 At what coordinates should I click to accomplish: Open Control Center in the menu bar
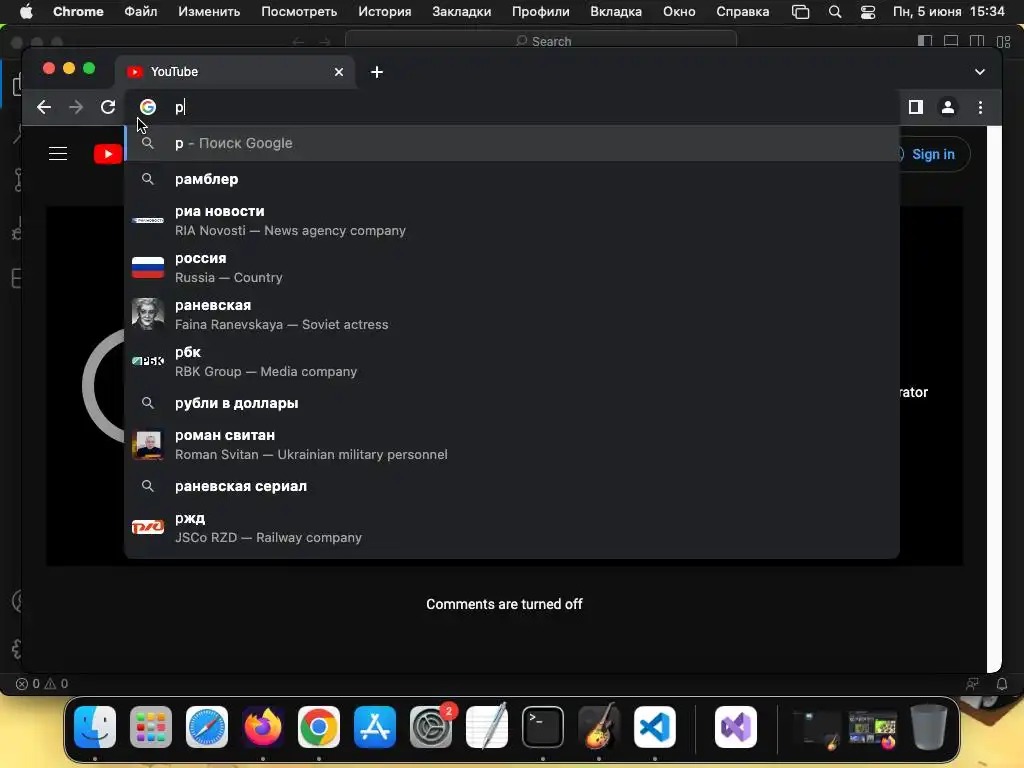[867, 12]
